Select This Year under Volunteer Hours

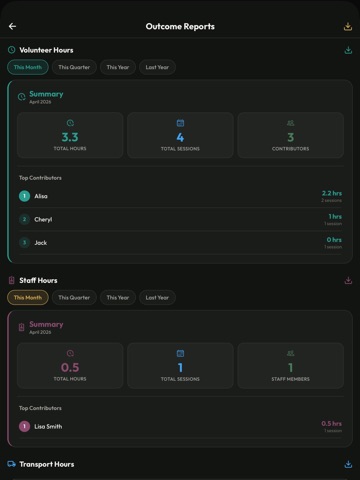click(x=118, y=67)
